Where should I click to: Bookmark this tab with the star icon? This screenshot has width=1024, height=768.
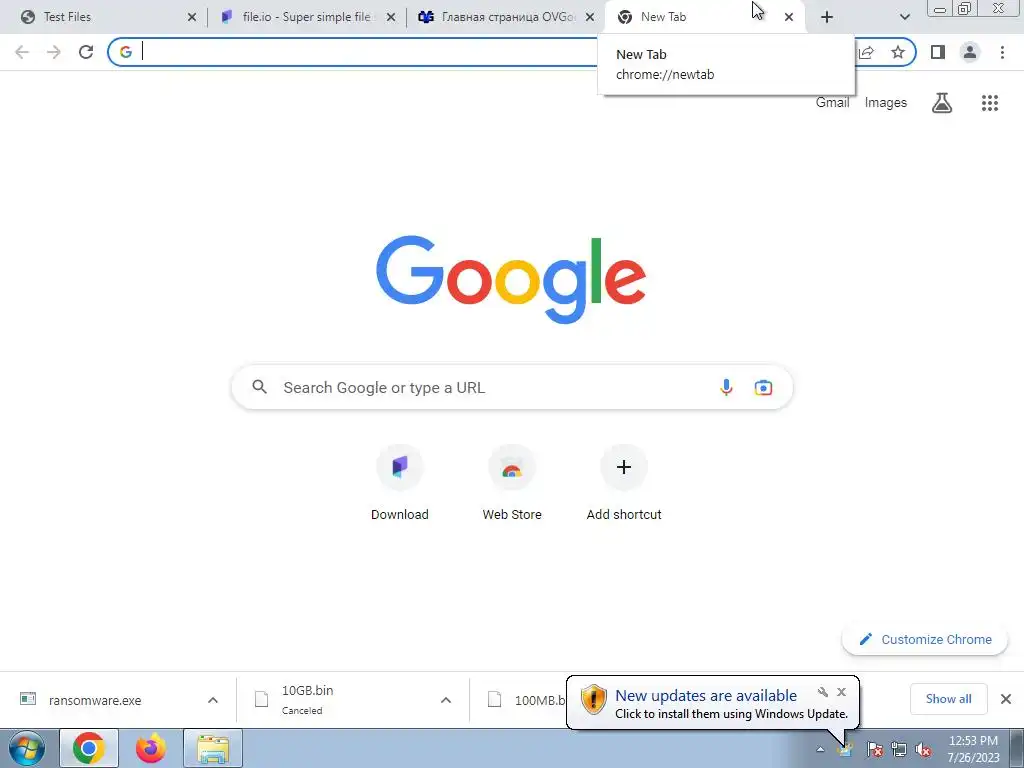pyautogui.click(x=898, y=52)
